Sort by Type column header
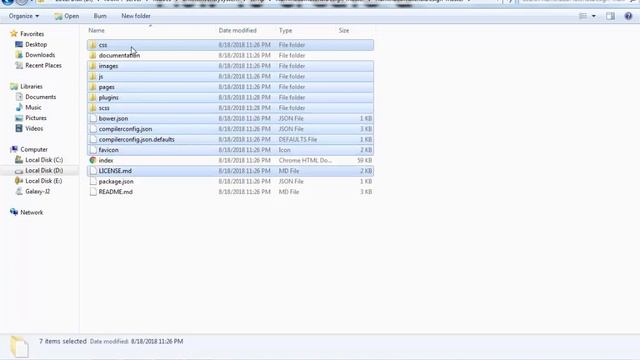640x360 pixels. coord(285,30)
